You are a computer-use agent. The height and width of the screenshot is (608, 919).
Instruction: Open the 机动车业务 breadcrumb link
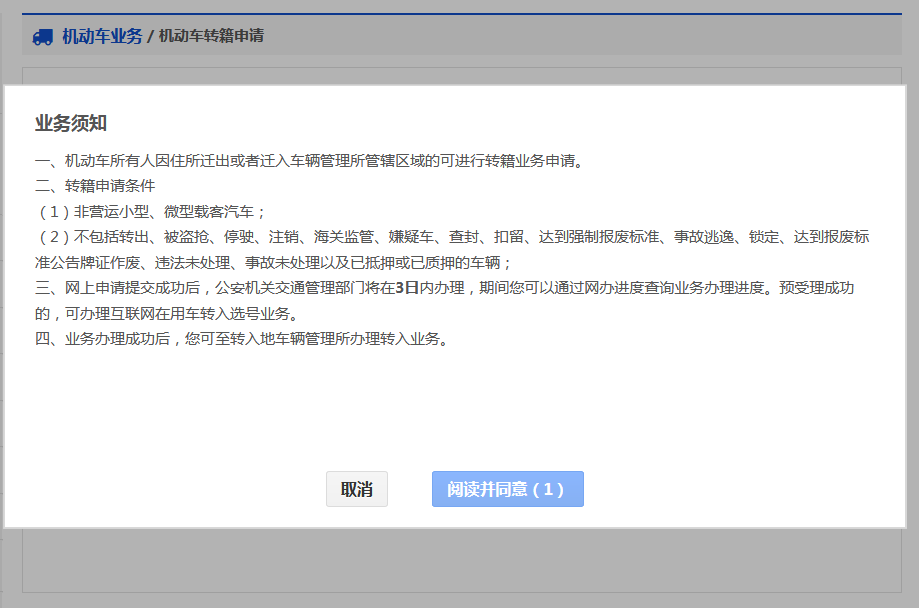tap(102, 37)
